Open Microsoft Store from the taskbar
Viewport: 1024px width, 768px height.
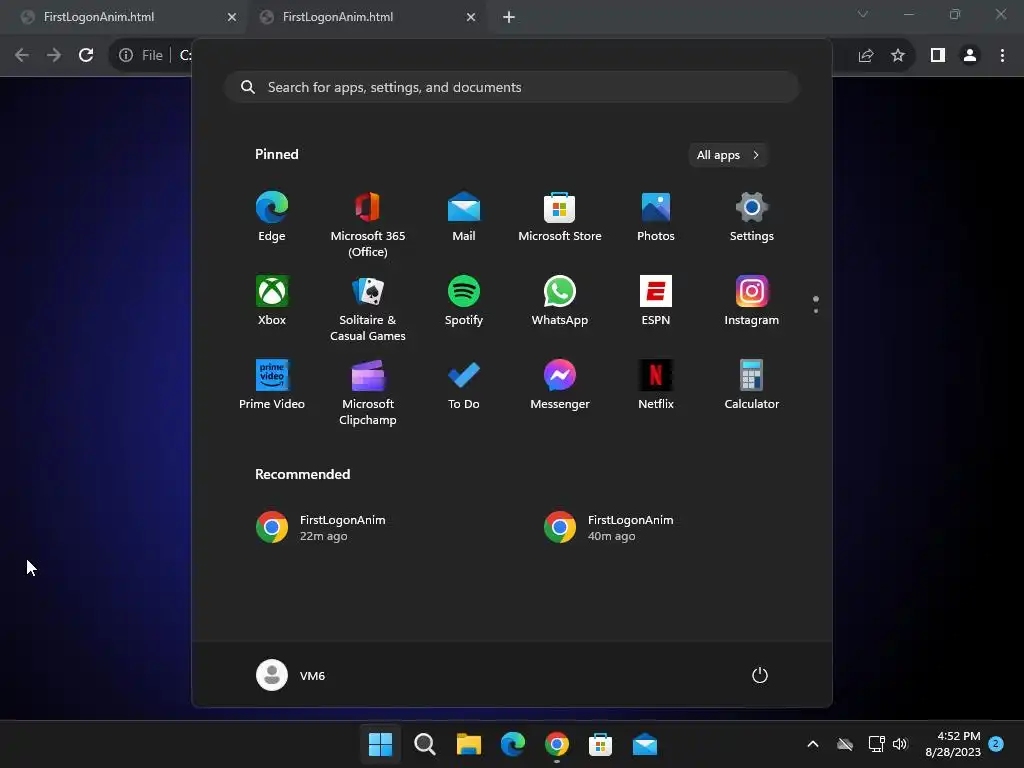[600, 744]
